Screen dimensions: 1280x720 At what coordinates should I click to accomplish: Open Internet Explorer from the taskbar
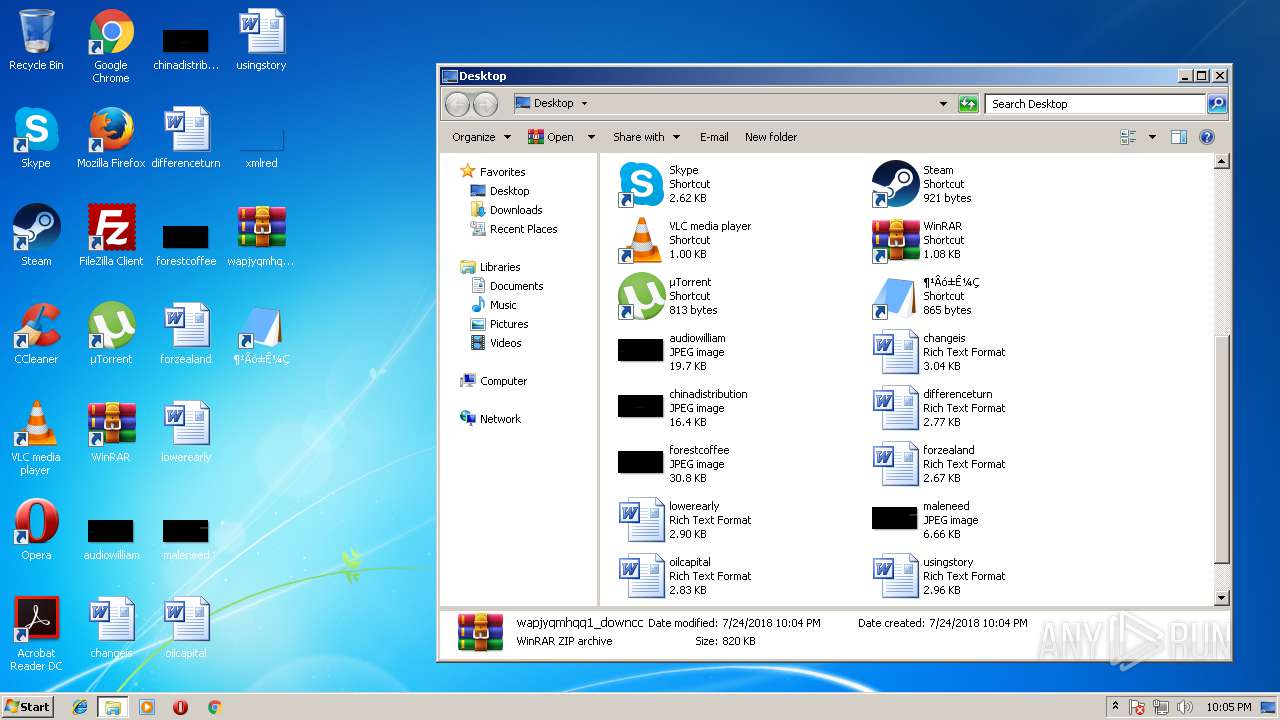point(80,707)
